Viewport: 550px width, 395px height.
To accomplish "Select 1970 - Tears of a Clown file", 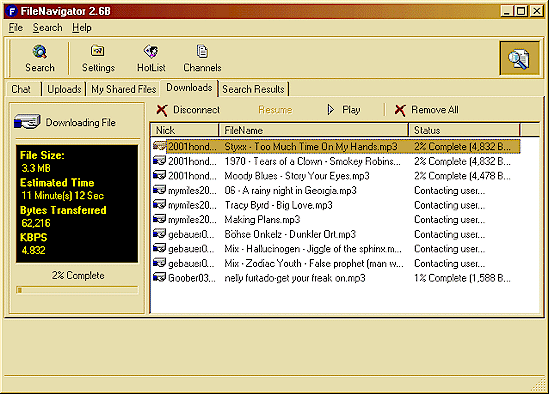I will (313, 161).
